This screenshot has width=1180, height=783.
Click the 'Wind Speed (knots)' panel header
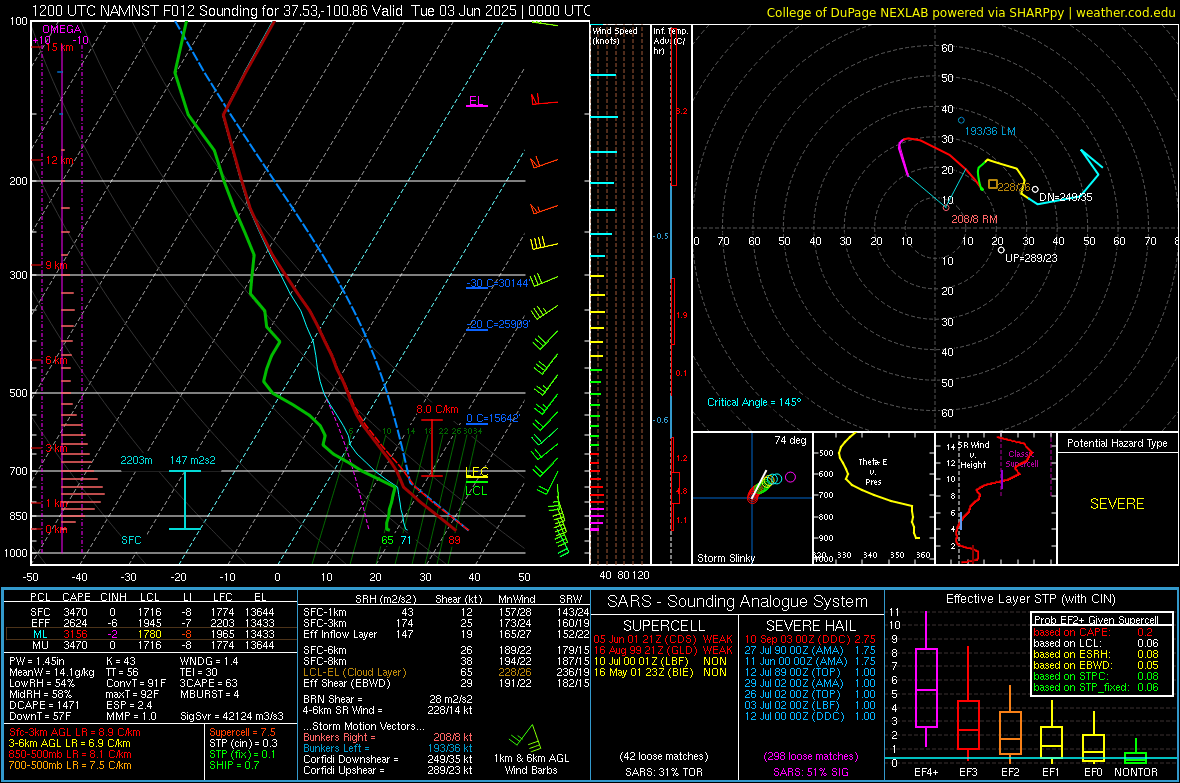coord(614,35)
